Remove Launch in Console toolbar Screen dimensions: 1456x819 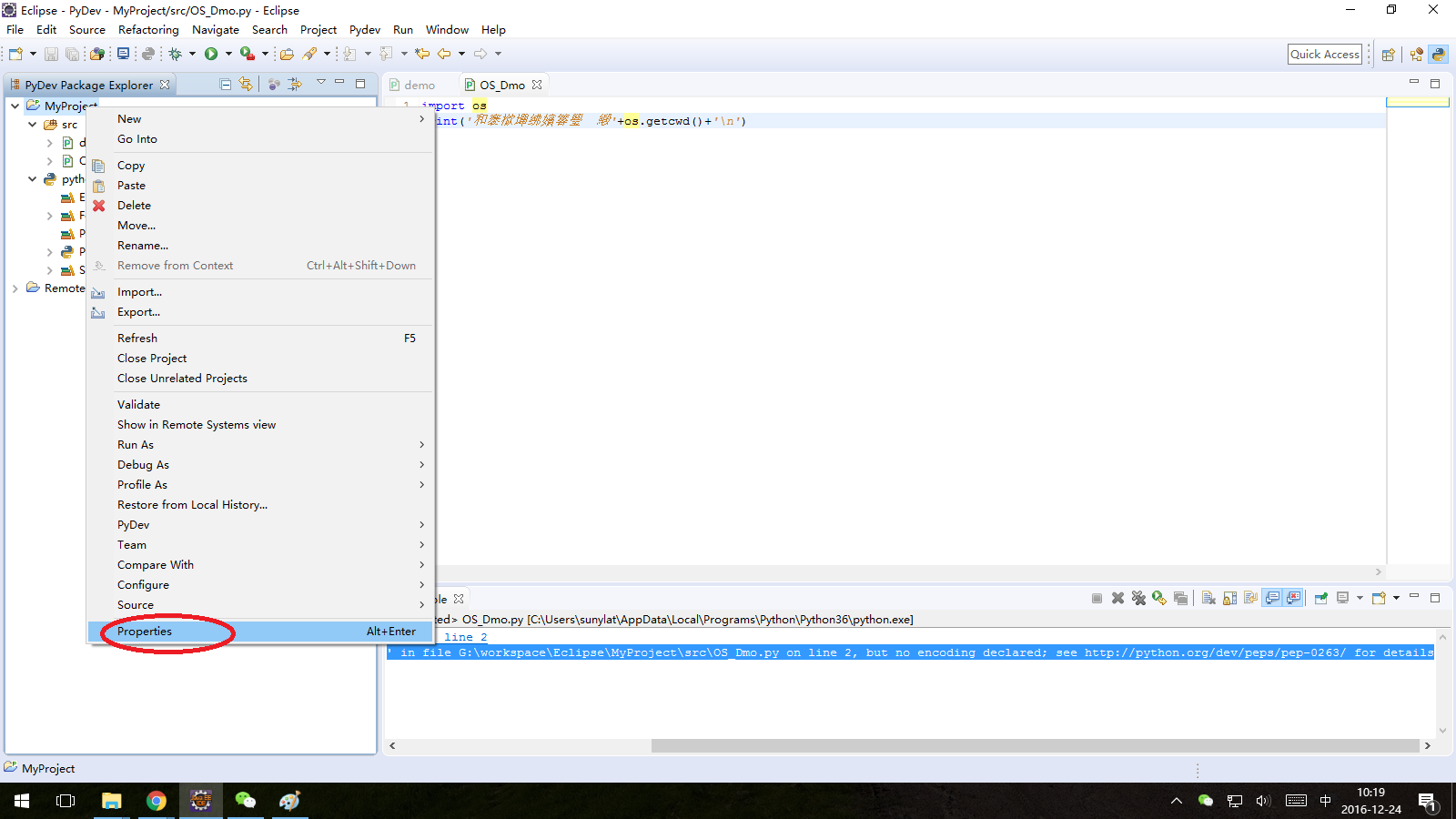pos(1117,598)
